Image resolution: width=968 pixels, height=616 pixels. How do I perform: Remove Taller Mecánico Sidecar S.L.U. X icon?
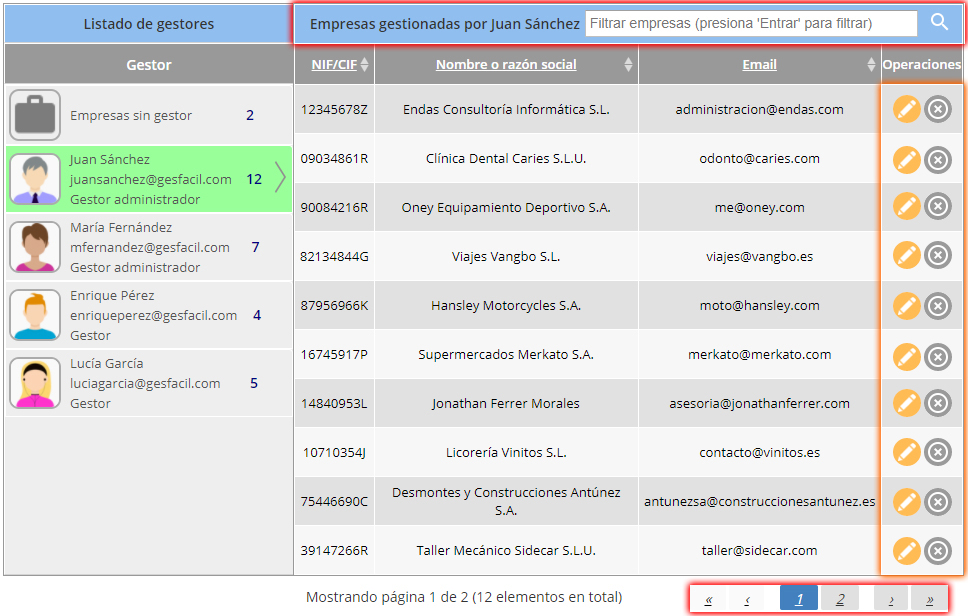[938, 551]
